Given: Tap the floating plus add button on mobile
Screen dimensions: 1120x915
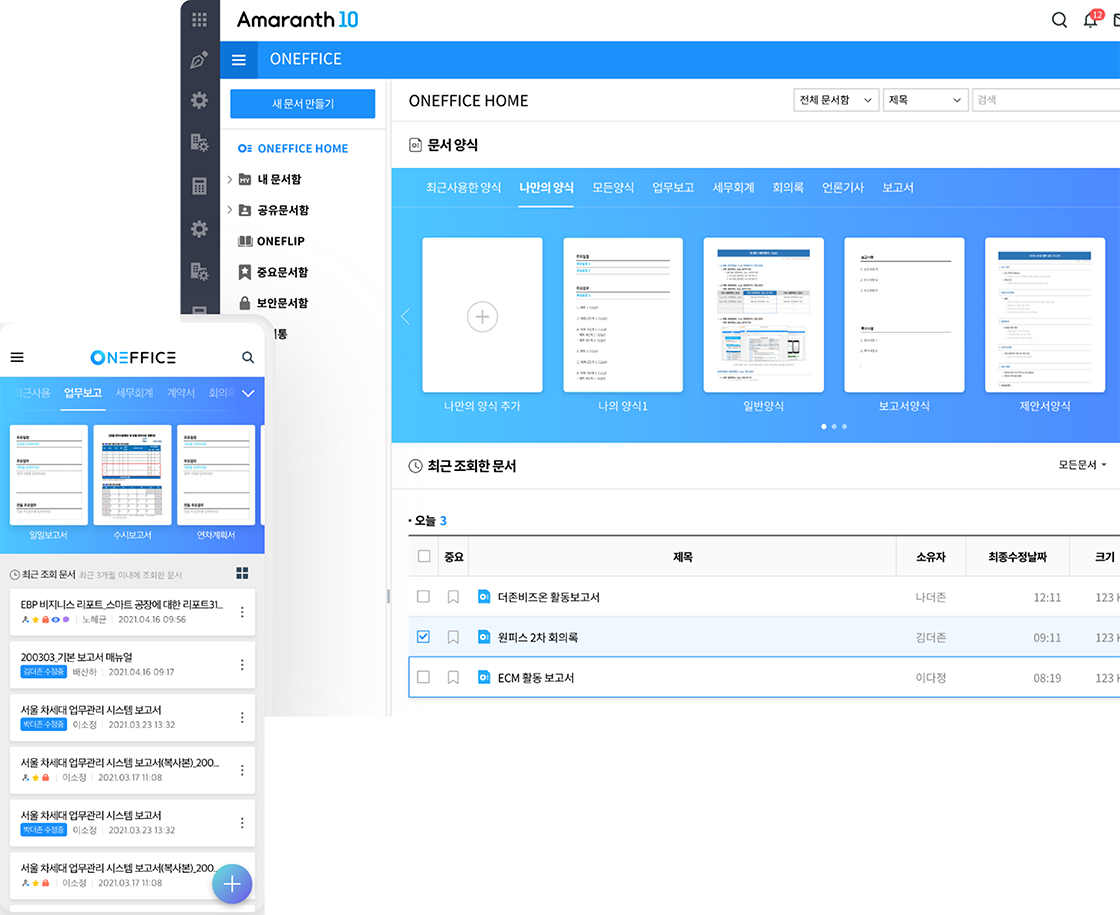Looking at the screenshot, I should (x=232, y=884).
